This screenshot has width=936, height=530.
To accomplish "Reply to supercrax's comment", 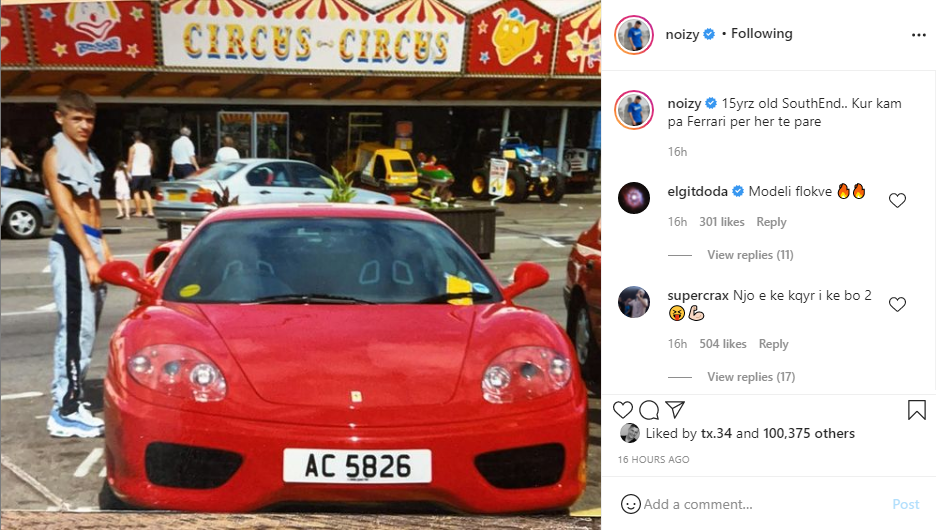I will pyautogui.click(x=774, y=344).
